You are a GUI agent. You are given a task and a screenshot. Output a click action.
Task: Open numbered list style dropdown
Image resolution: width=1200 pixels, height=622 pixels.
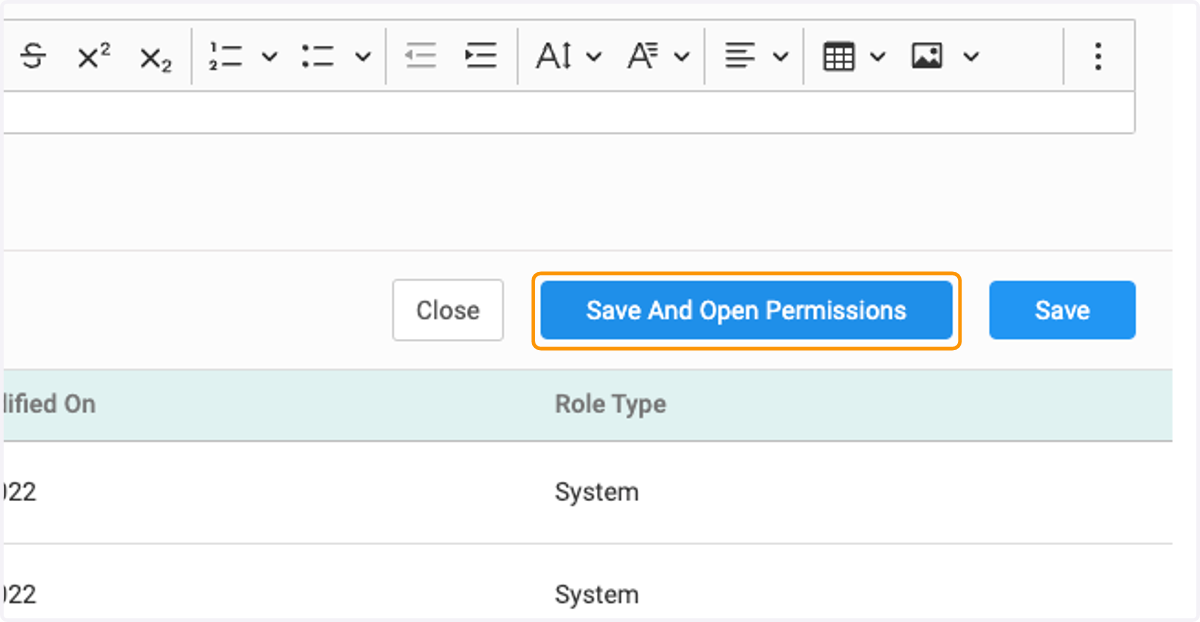click(x=269, y=57)
